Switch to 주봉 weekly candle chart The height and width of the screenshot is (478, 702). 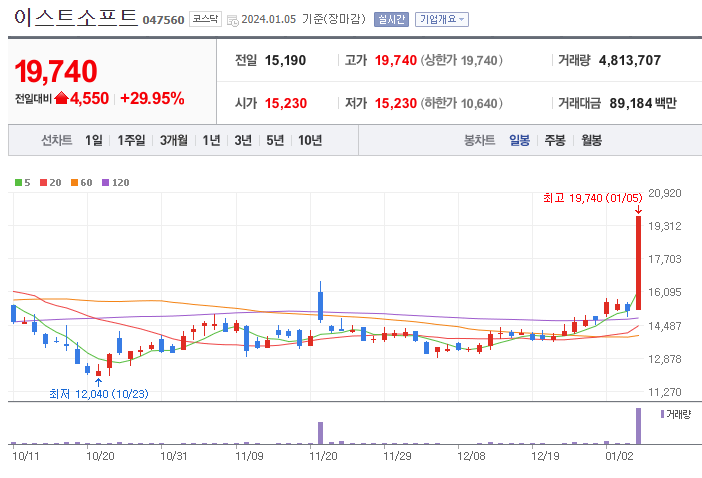pyautogui.click(x=555, y=141)
